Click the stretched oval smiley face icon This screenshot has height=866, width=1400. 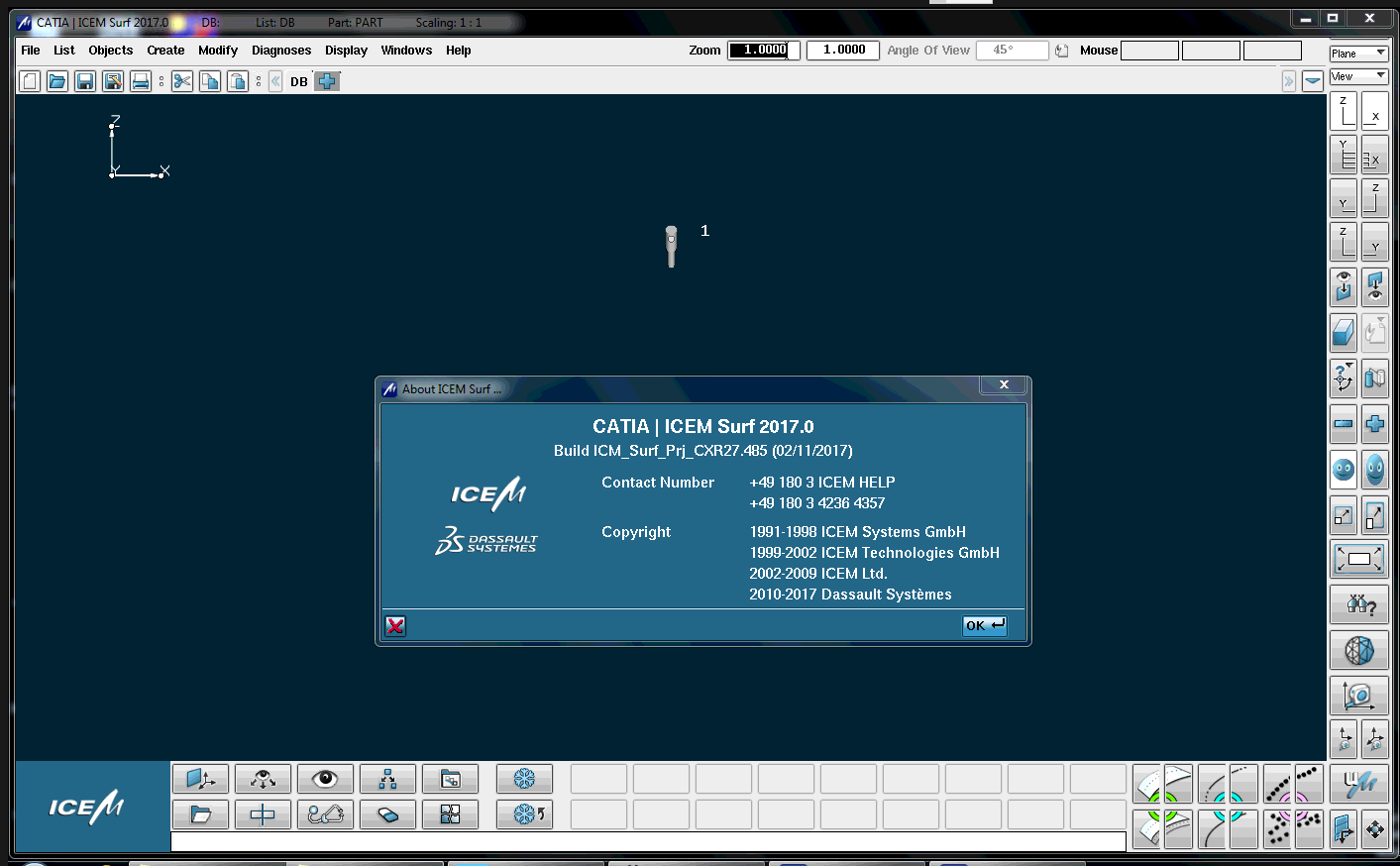(x=1375, y=468)
